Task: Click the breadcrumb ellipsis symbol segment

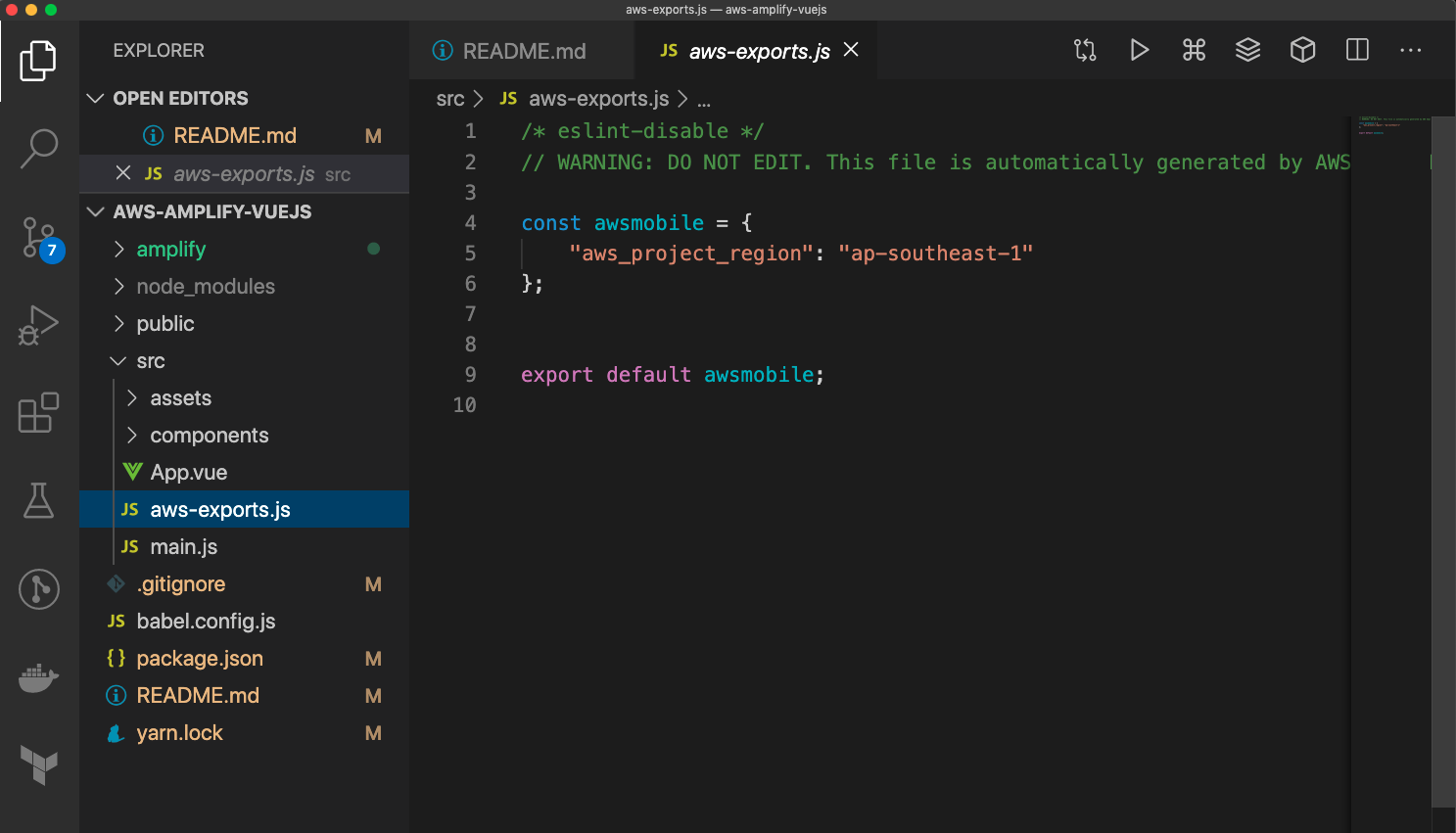Action: click(703, 100)
